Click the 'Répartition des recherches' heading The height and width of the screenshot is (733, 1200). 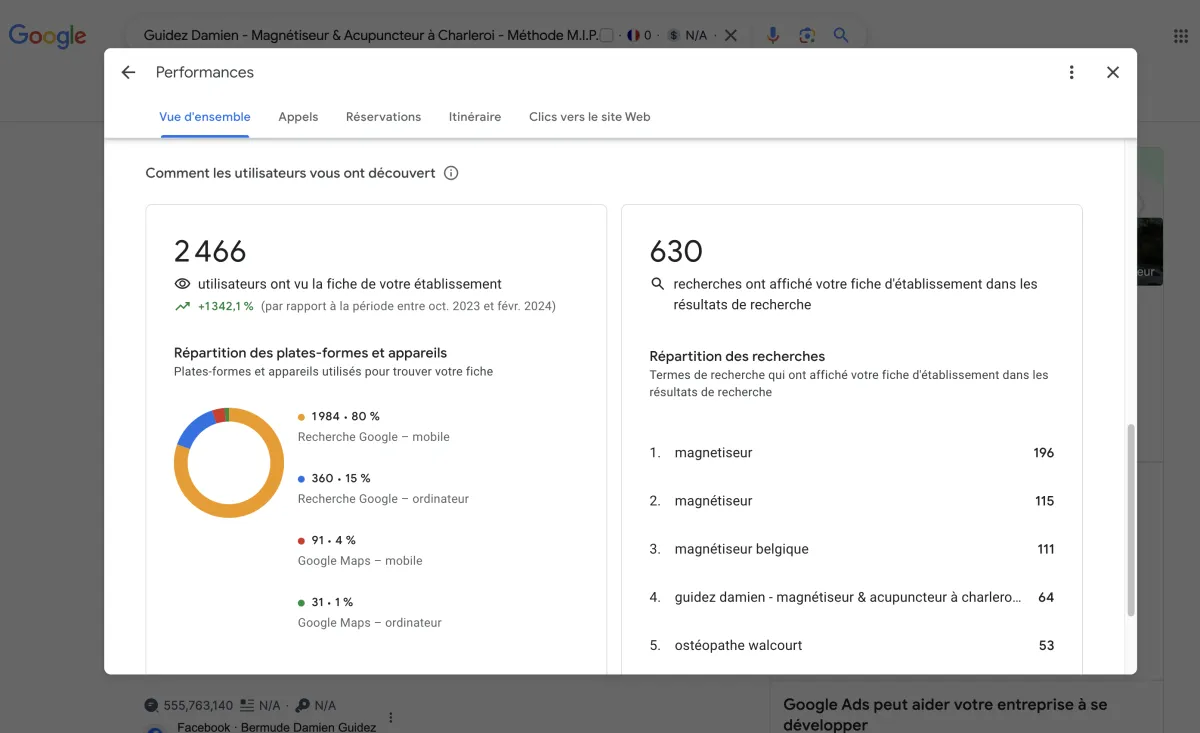click(737, 356)
